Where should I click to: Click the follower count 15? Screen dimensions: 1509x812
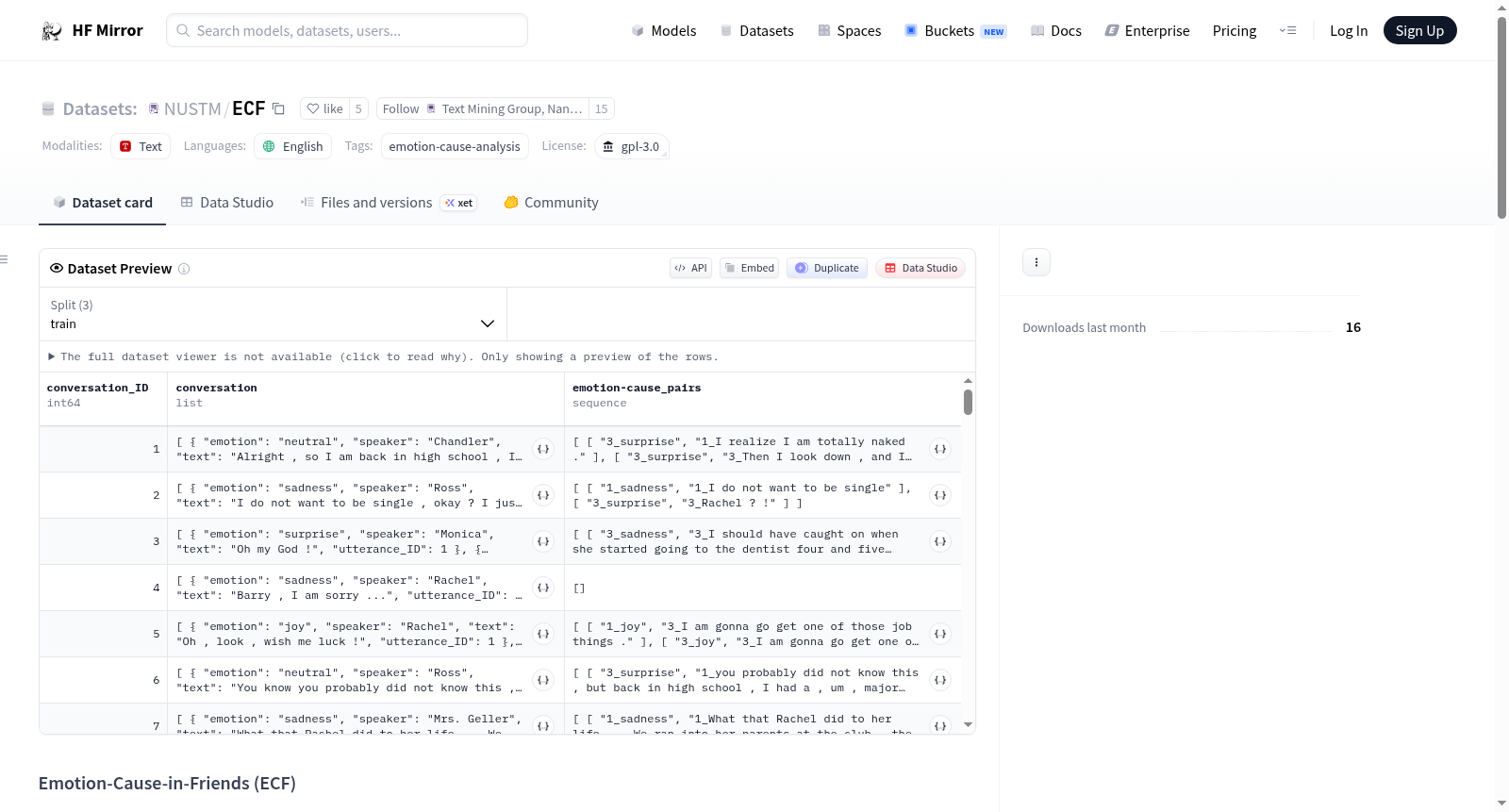click(x=602, y=108)
